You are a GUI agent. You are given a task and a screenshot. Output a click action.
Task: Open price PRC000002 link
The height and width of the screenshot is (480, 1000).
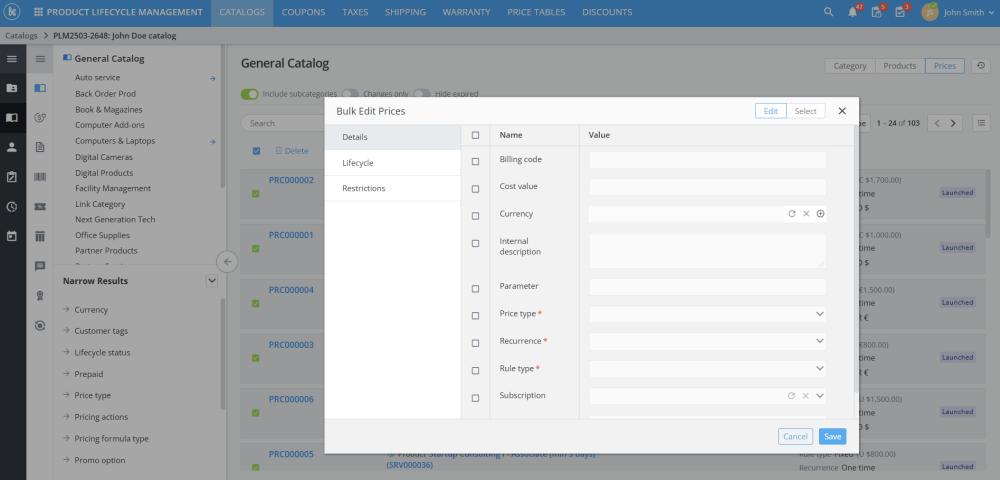[x=291, y=180]
